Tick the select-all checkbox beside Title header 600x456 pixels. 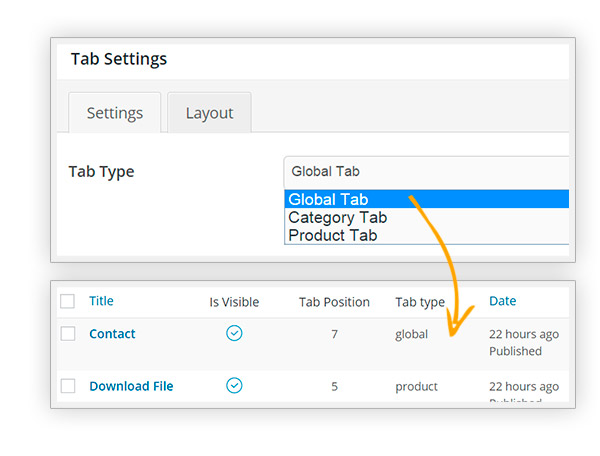click(68, 301)
